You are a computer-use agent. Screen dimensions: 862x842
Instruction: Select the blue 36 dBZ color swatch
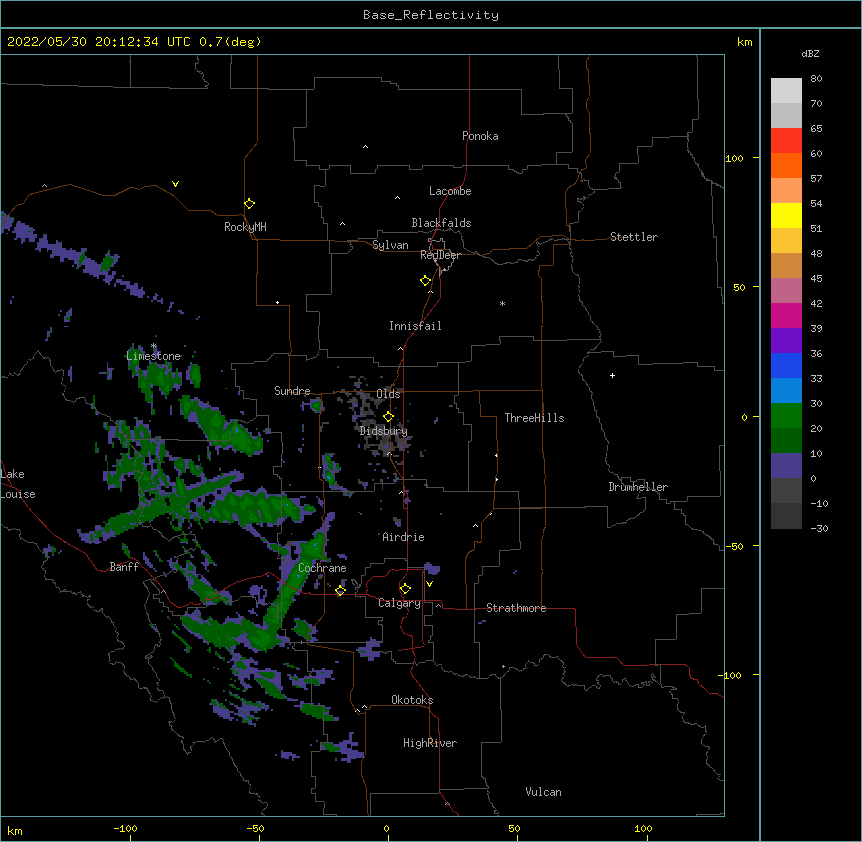[786, 365]
